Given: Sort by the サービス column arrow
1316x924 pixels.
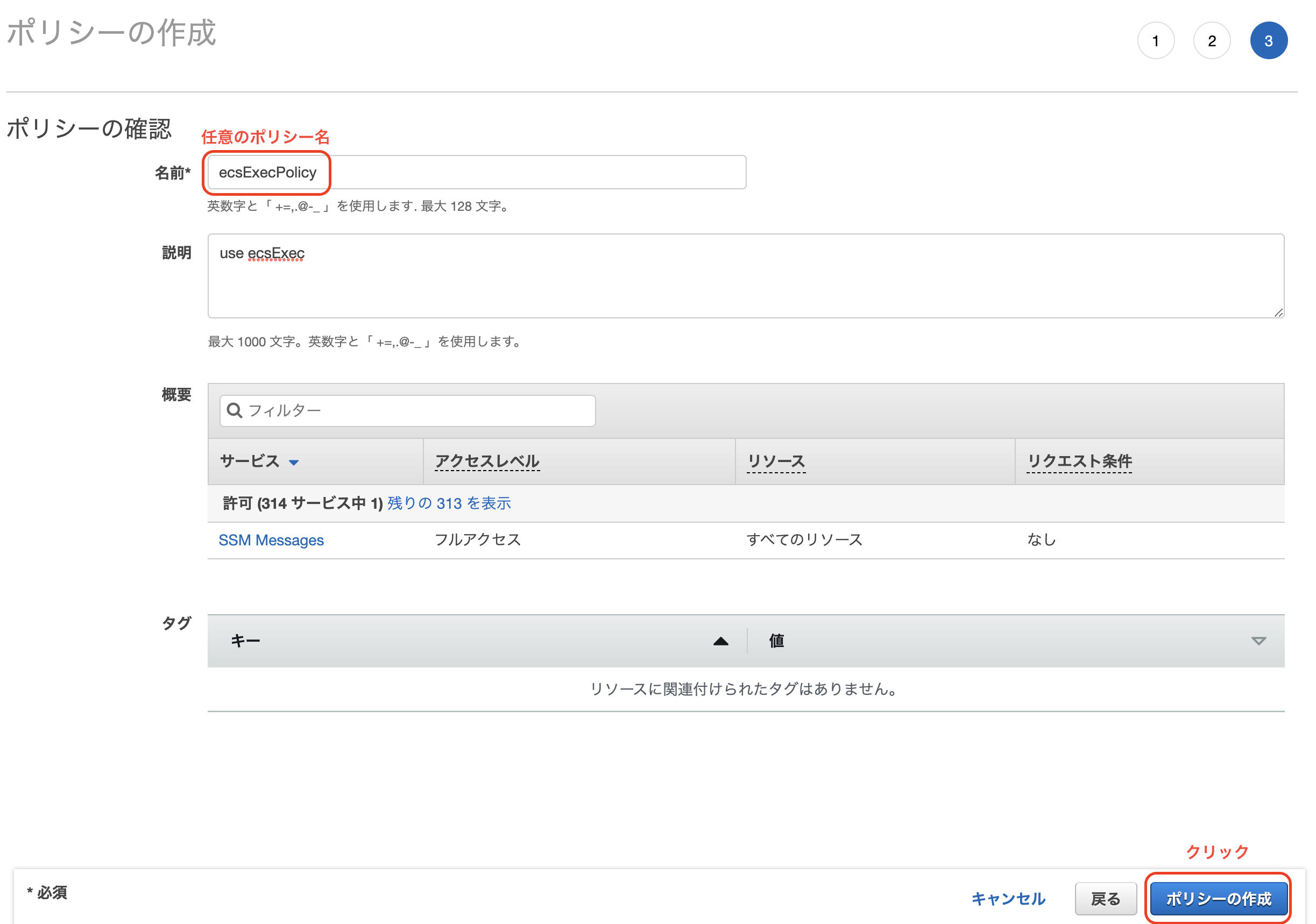Looking at the screenshot, I should pos(293,463).
